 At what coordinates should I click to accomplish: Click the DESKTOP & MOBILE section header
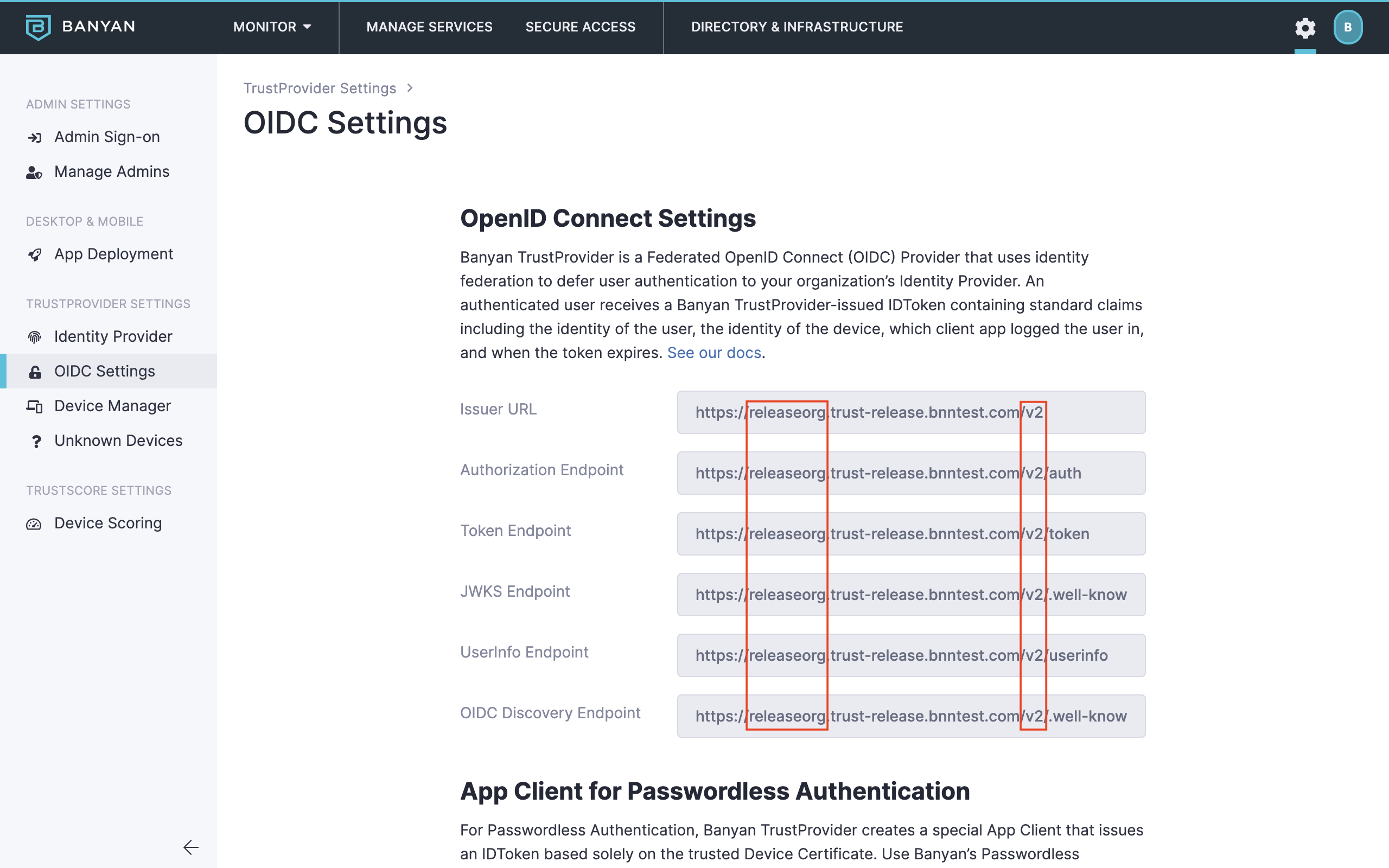coord(85,221)
